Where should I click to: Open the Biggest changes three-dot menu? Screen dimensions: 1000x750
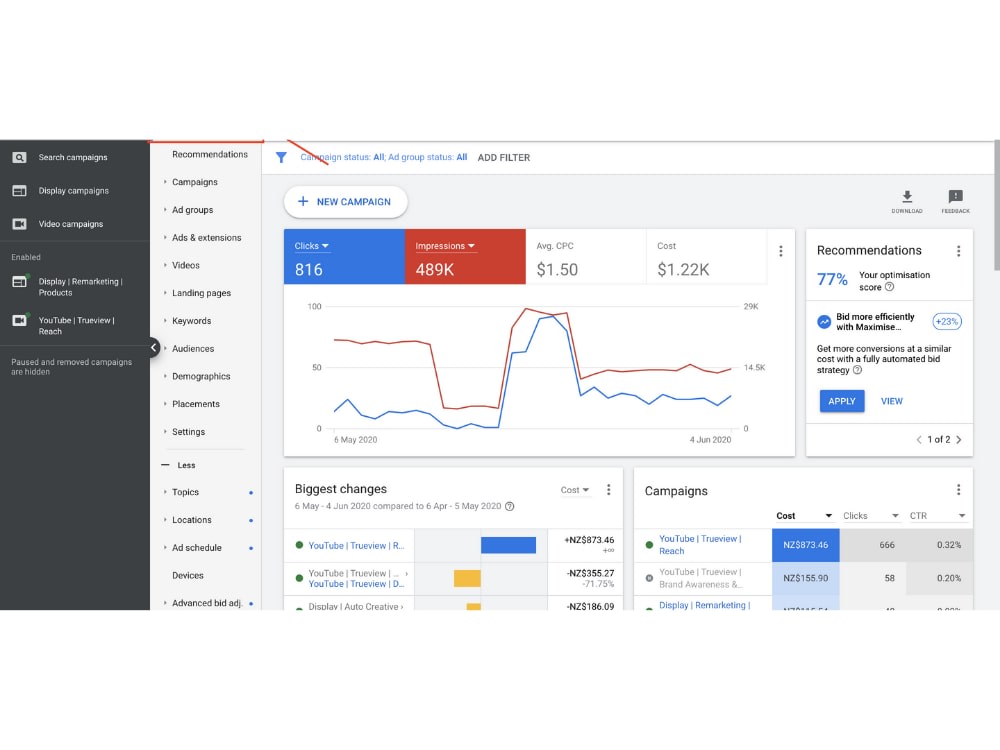pos(608,490)
